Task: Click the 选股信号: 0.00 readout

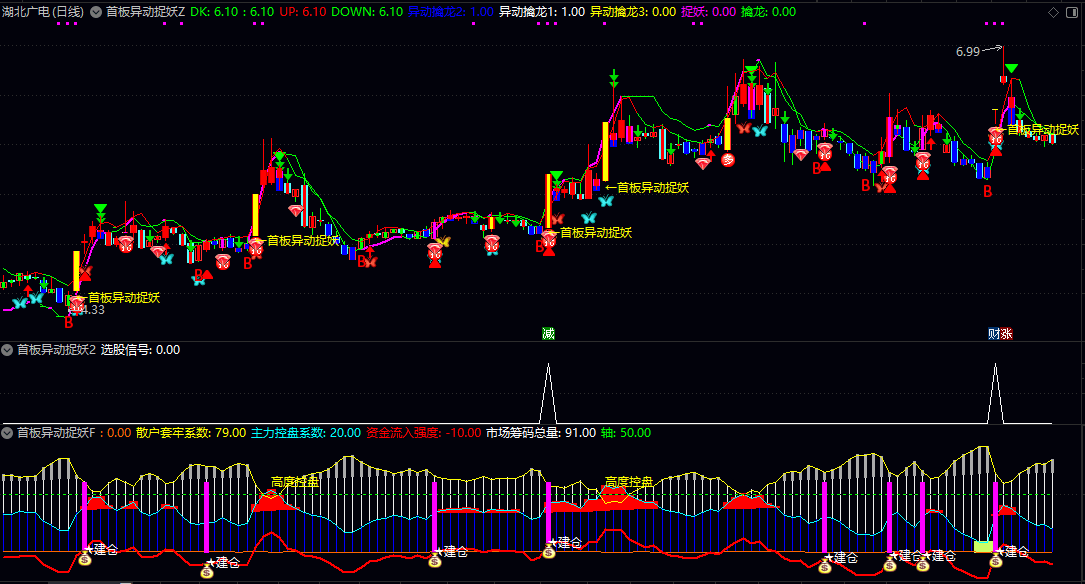Action: point(140,350)
